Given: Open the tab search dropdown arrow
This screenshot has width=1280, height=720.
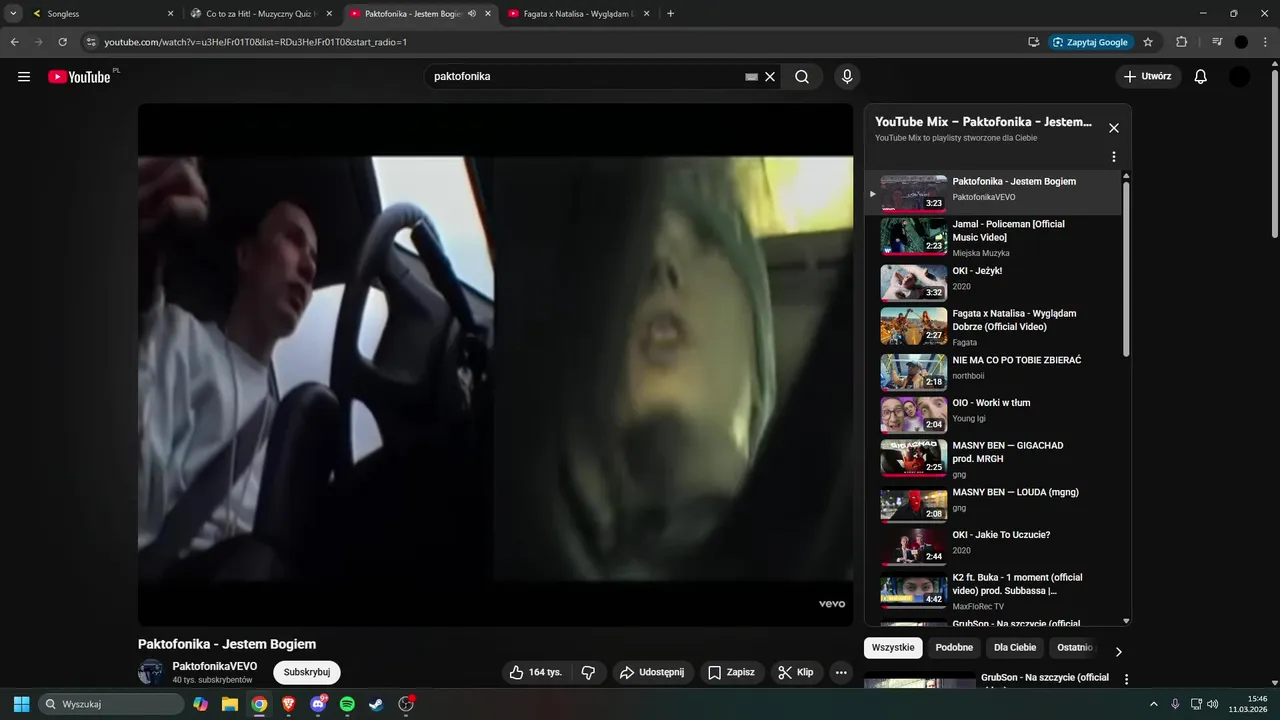Looking at the screenshot, I should click(13, 14).
